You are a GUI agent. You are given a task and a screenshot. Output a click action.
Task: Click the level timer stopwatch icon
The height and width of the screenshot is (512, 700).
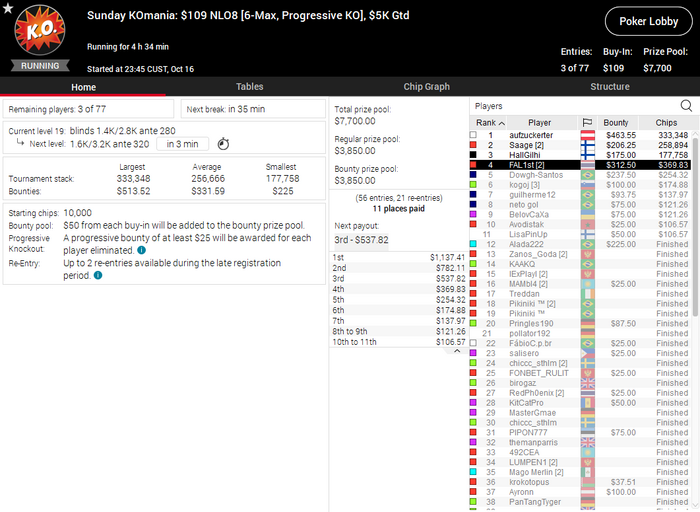[x=223, y=144]
